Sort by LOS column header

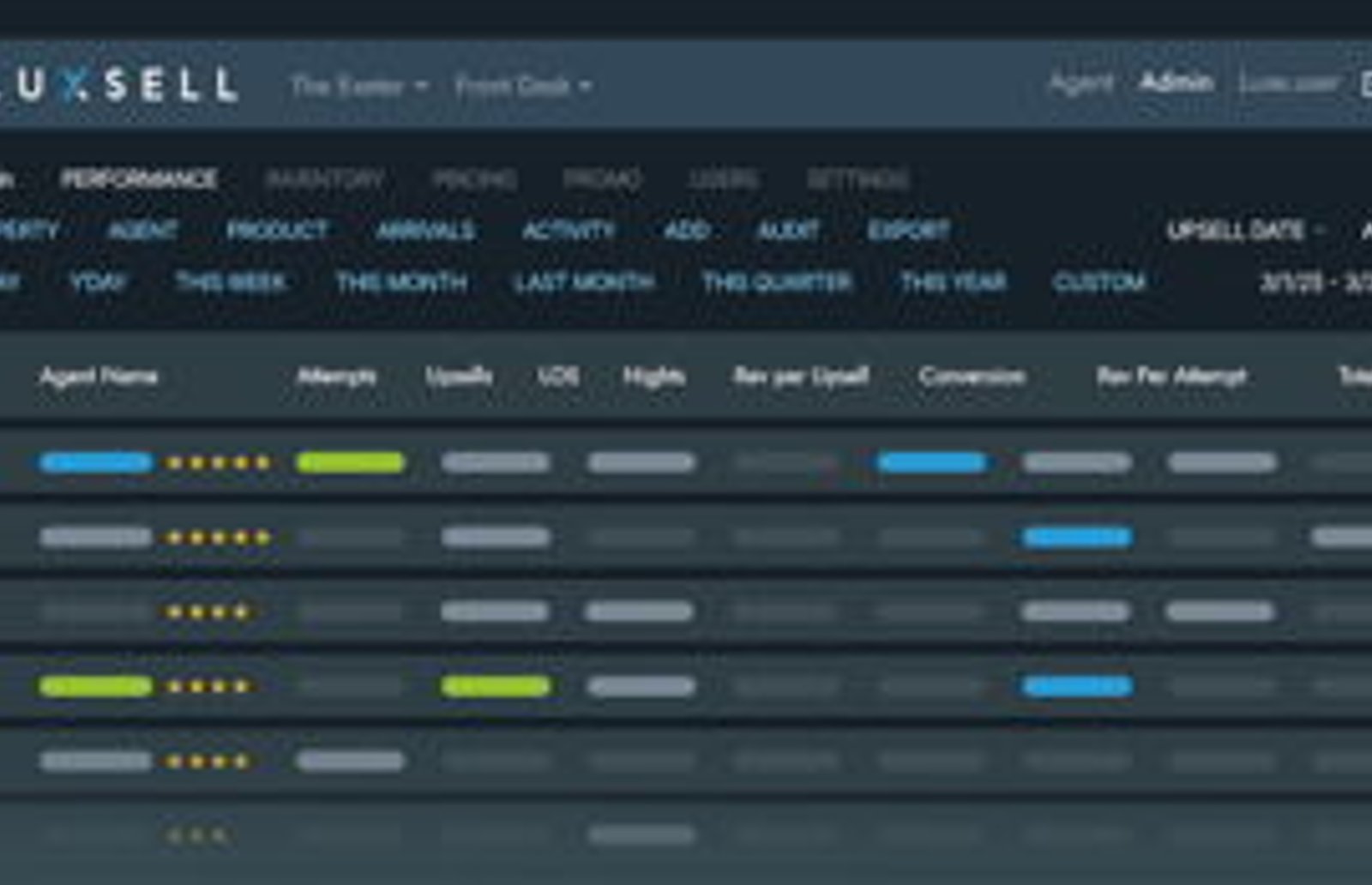coord(558,376)
